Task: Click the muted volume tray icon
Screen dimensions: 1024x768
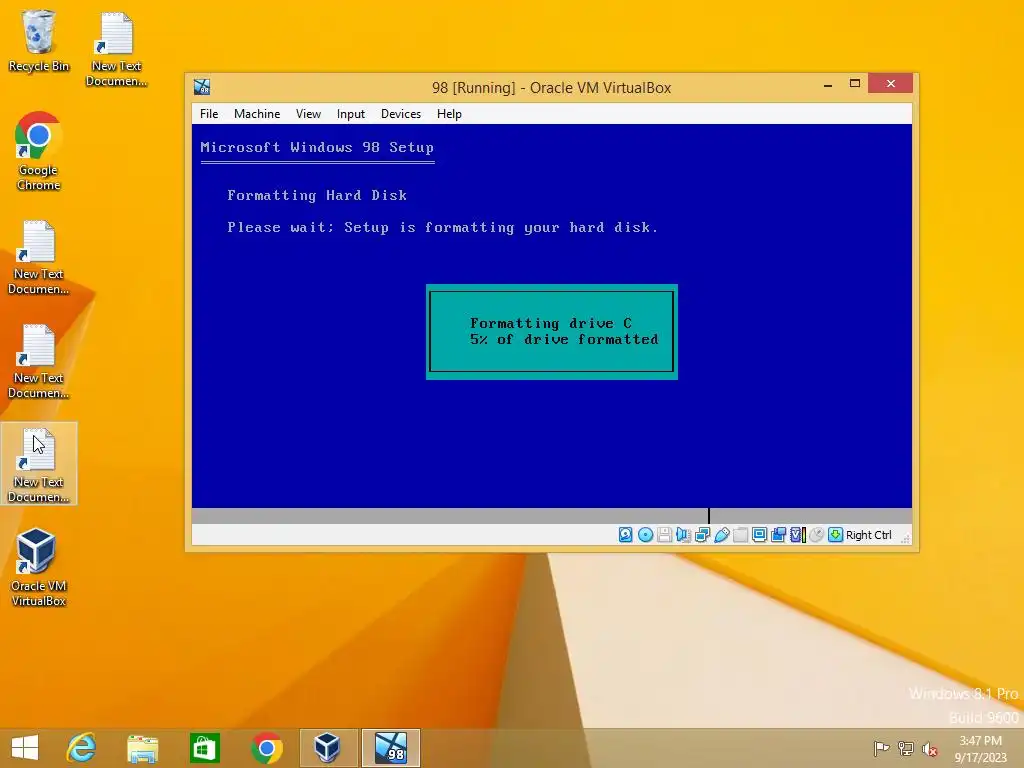Action: (929, 748)
